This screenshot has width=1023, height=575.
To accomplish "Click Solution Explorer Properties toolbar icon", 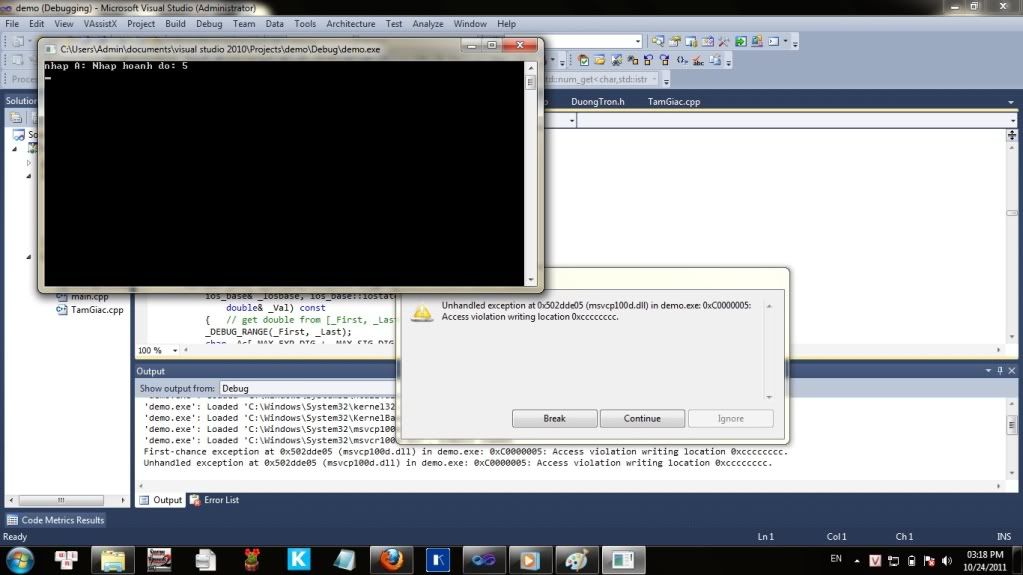I will click(16, 117).
